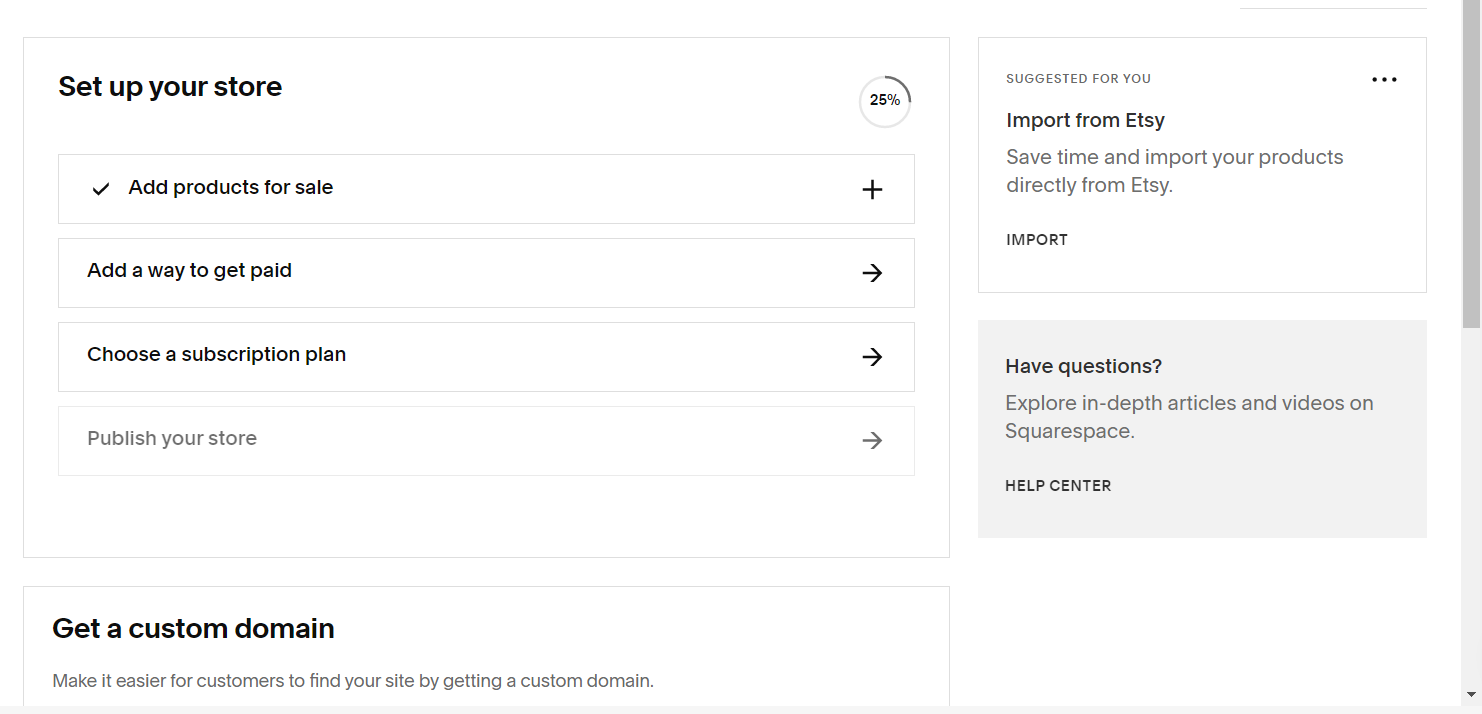The image size is (1482, 714).
Task: Click the SUGGESTED FOR YOU label
Action: (x=1078, y=79)
